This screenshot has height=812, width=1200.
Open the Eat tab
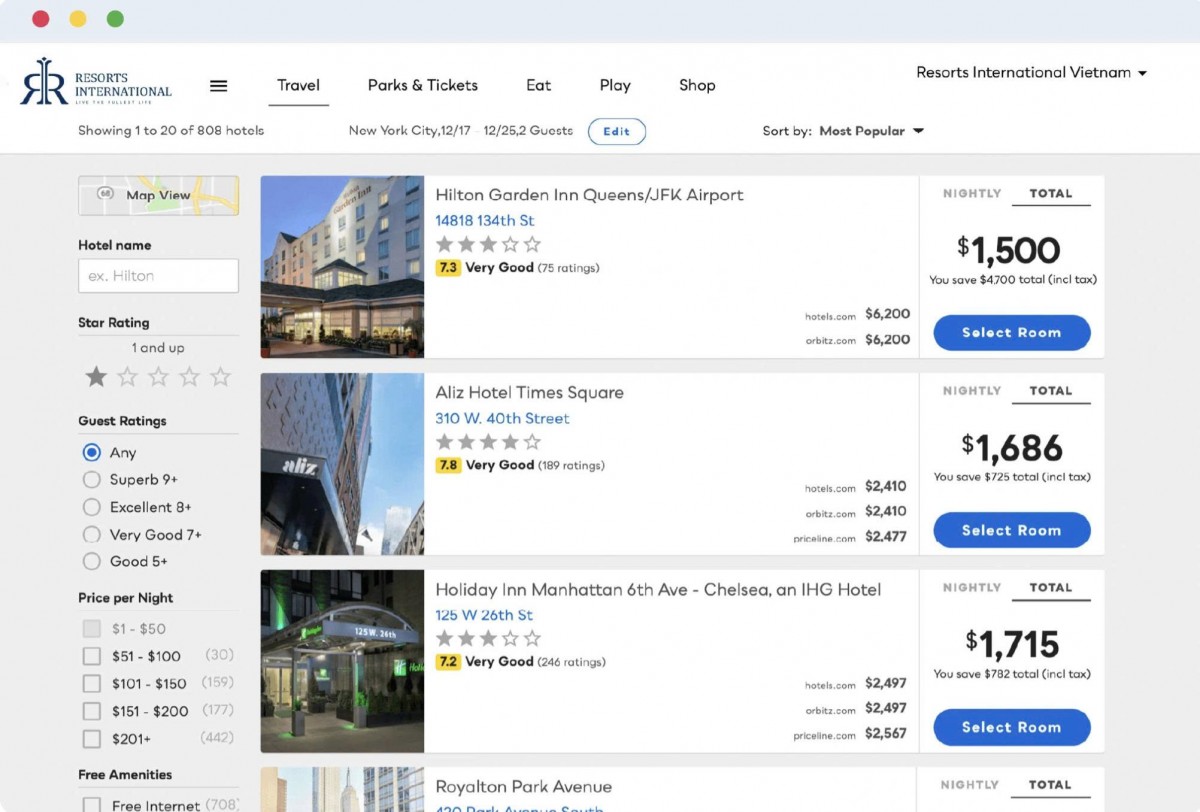(x=538, y=85)
